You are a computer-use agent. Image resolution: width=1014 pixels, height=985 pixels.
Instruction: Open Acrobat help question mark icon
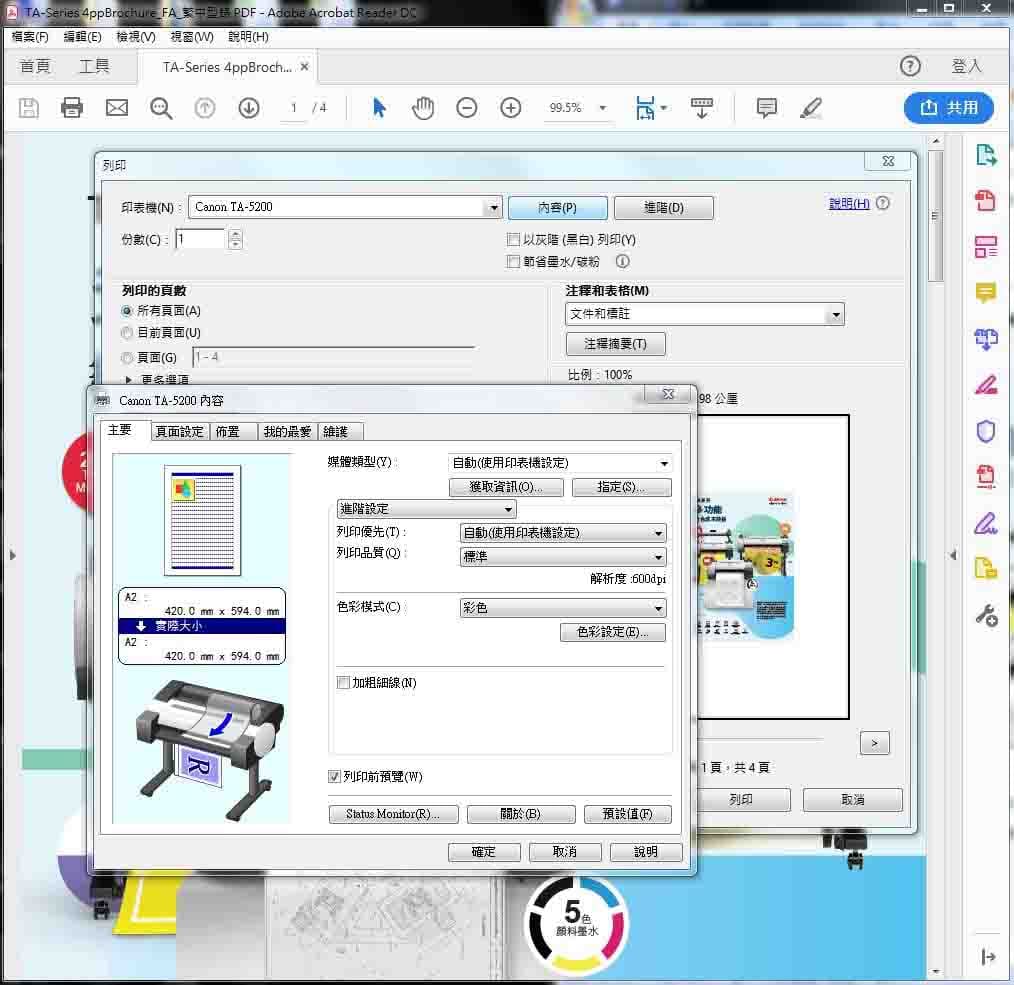click(910, 66)
